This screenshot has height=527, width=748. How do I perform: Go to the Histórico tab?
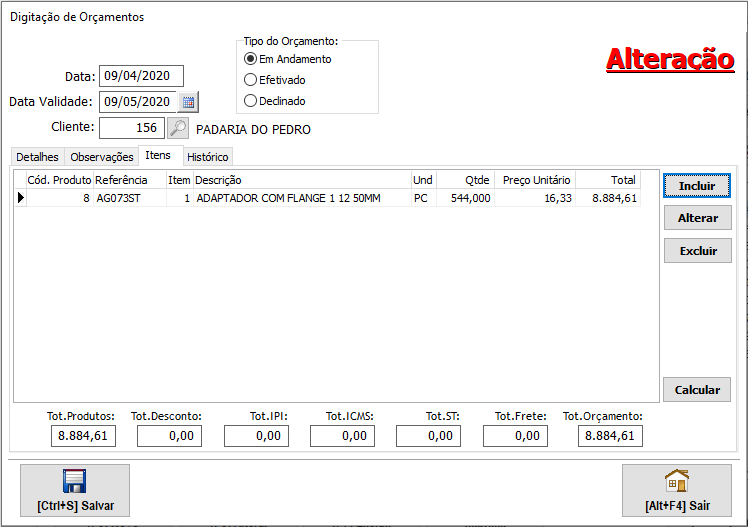pos(208,157)
